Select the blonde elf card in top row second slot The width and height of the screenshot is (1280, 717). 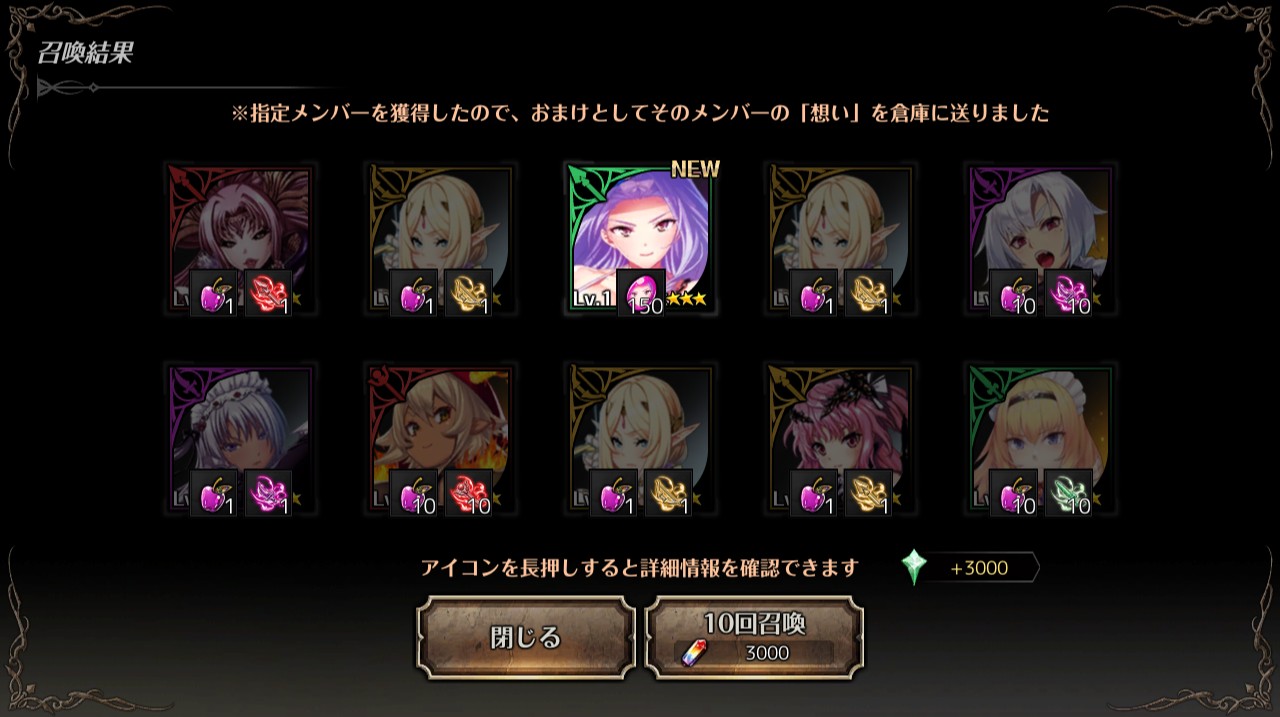(441, 239)
